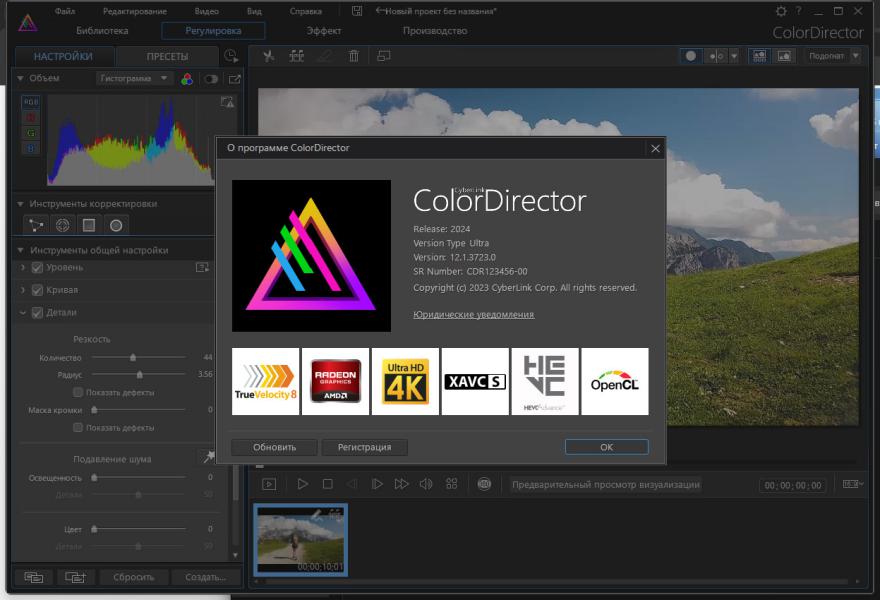Screen dimensions: 880x600
Task: Click the trash delete icon in toolbar
Action: click(354, 56)
